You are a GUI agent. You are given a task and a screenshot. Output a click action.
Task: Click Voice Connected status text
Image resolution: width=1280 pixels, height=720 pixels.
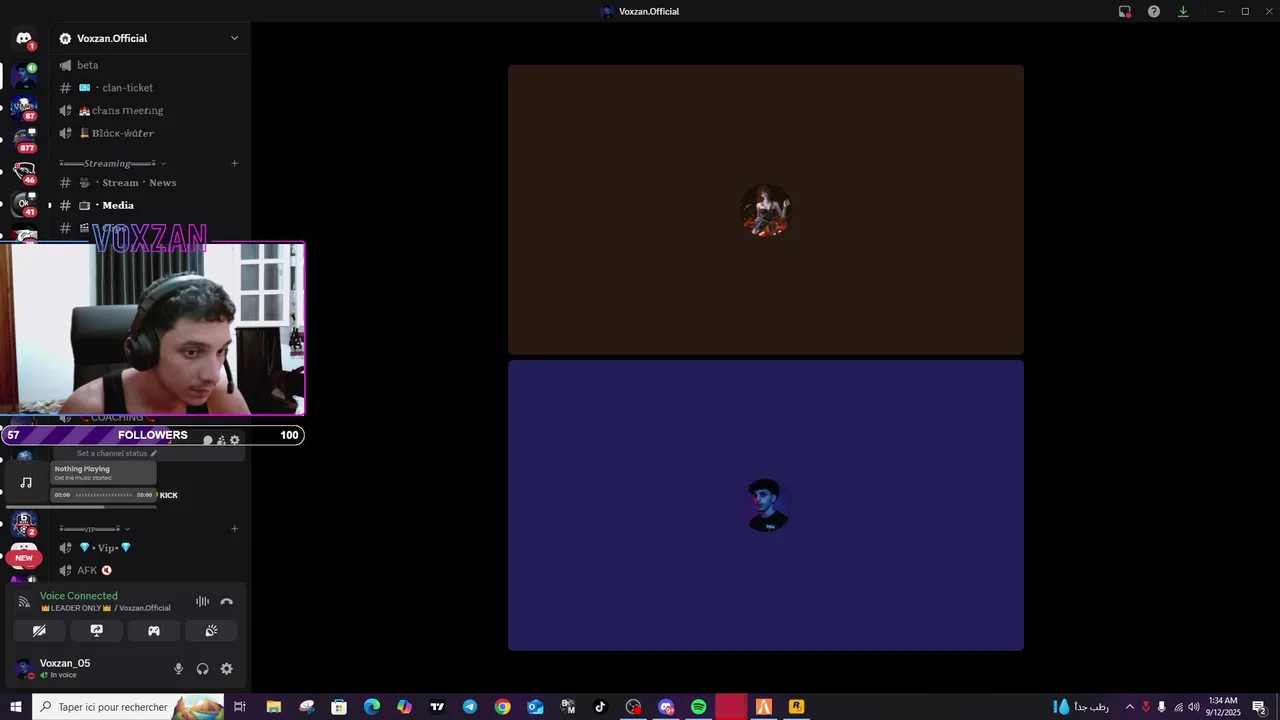click(x=79, y=596)
